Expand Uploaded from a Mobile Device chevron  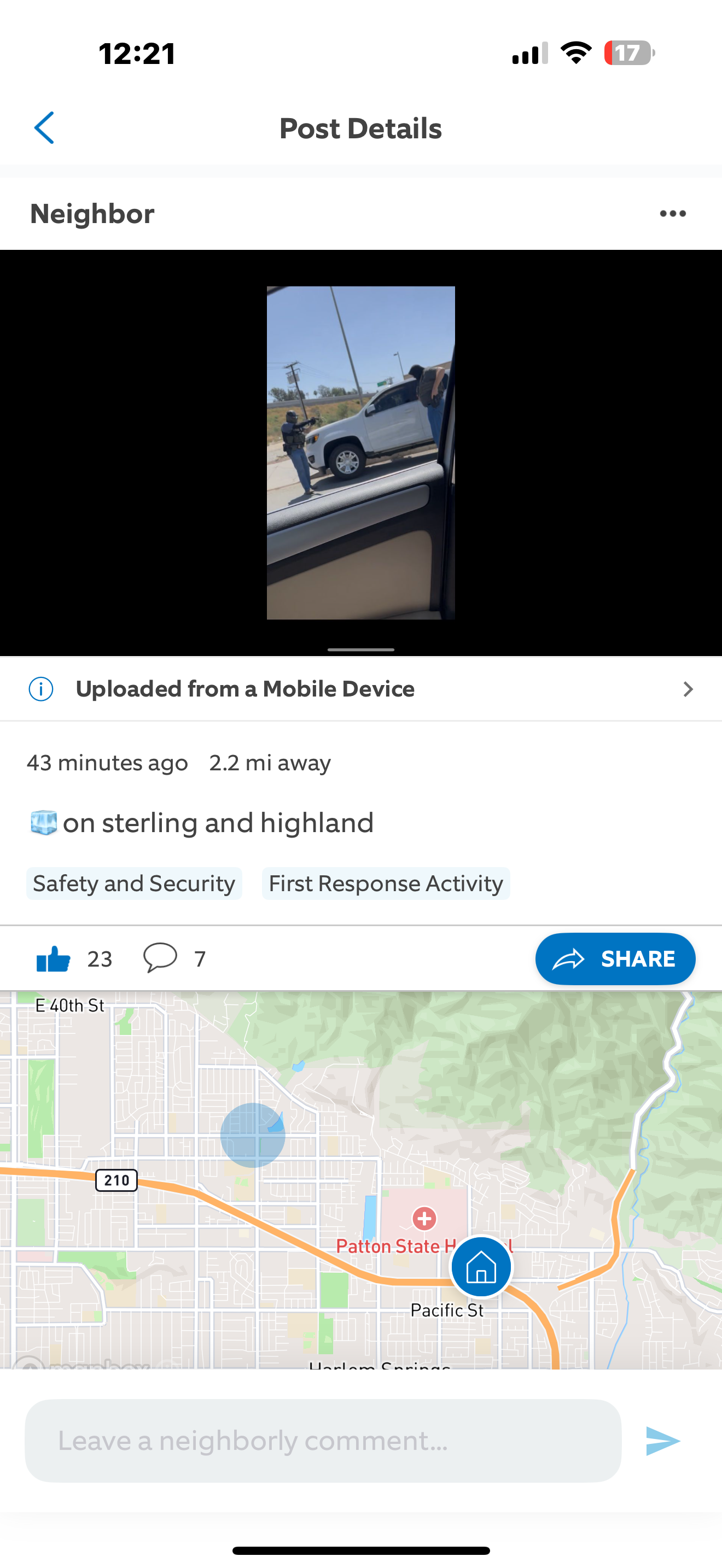(688, 689)
